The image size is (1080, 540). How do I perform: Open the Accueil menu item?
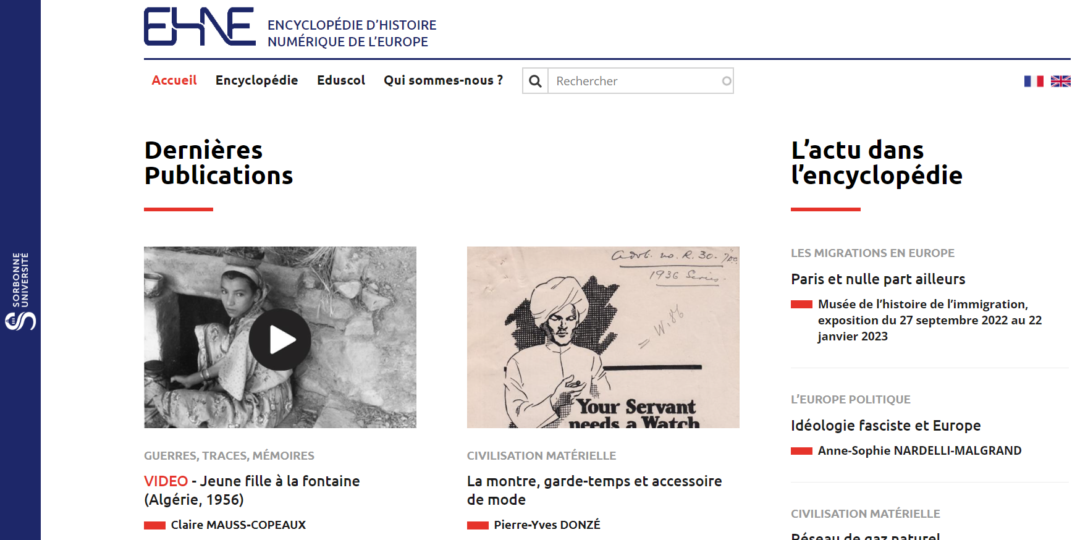(x=174, y=81)
